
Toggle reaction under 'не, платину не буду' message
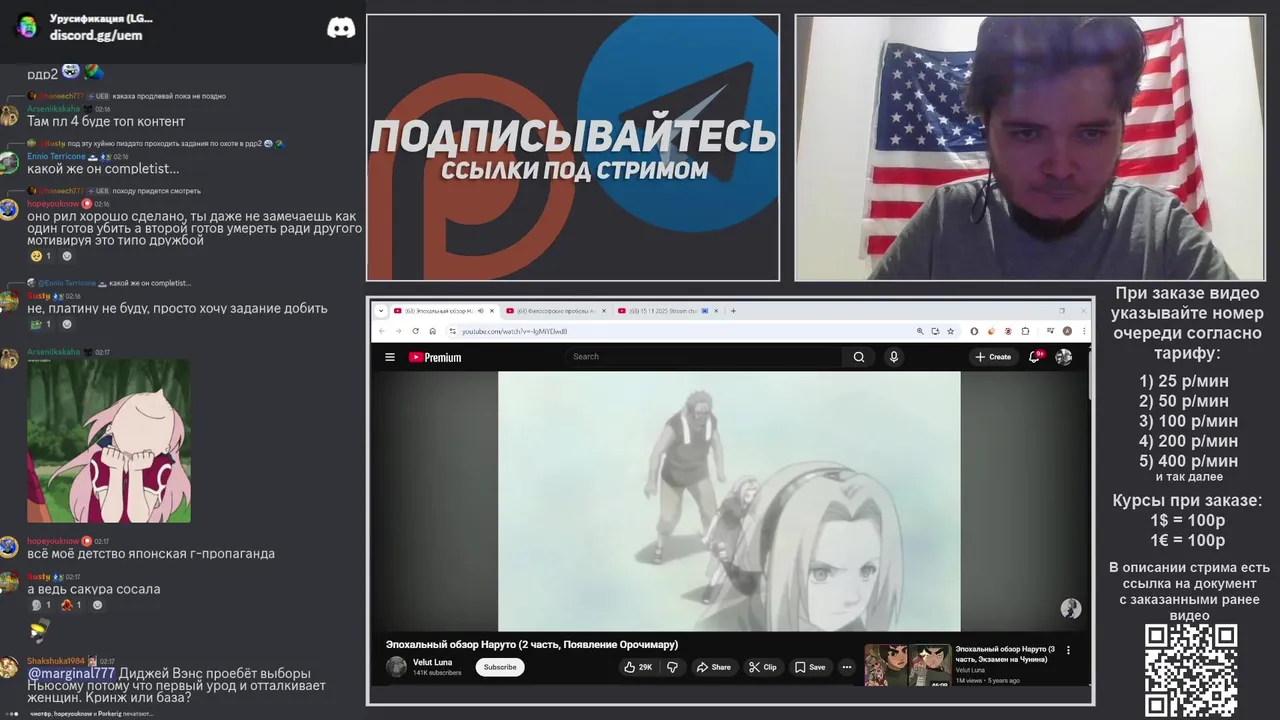(41, 324)
